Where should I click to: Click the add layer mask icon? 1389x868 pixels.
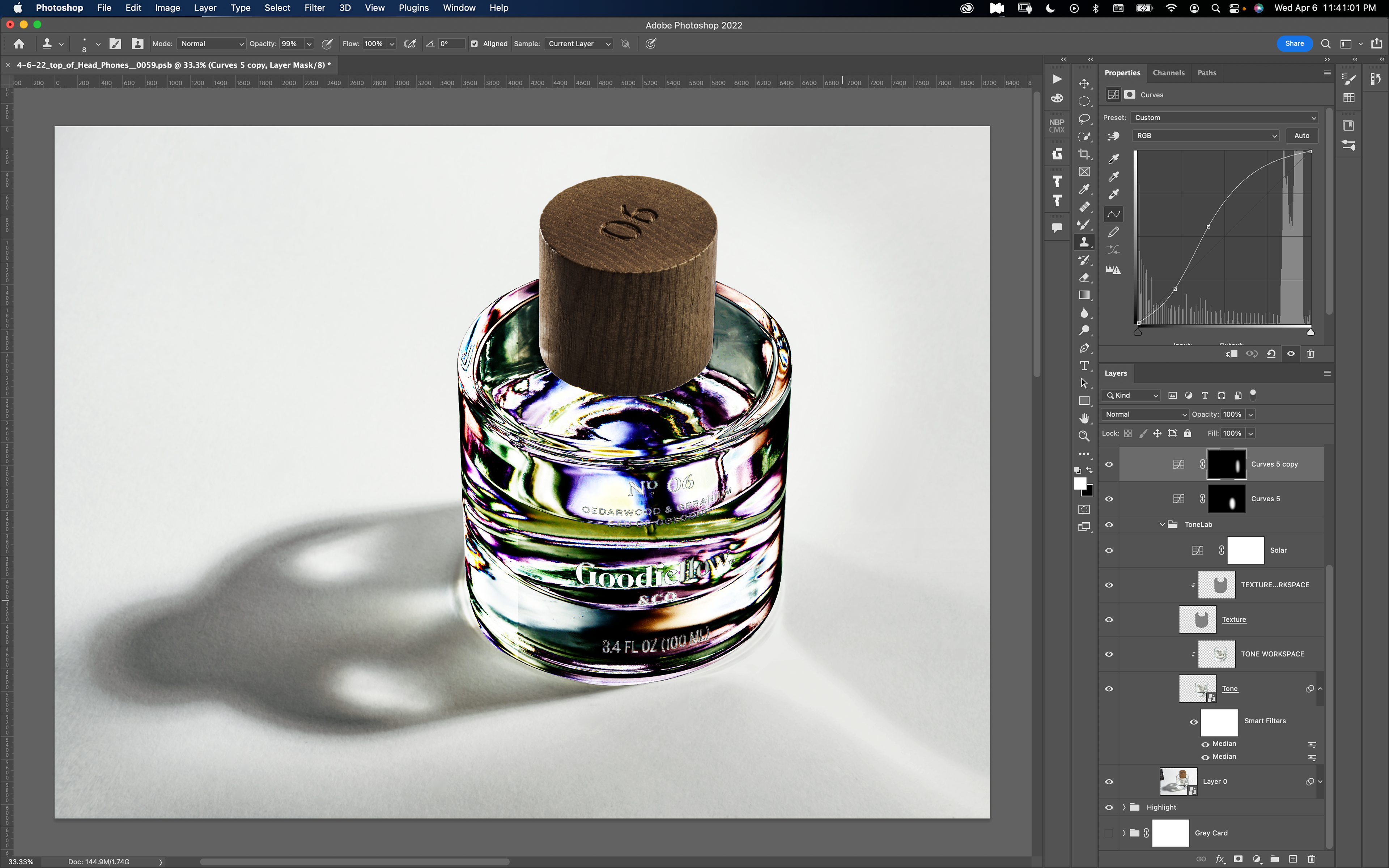[1238, 859]
